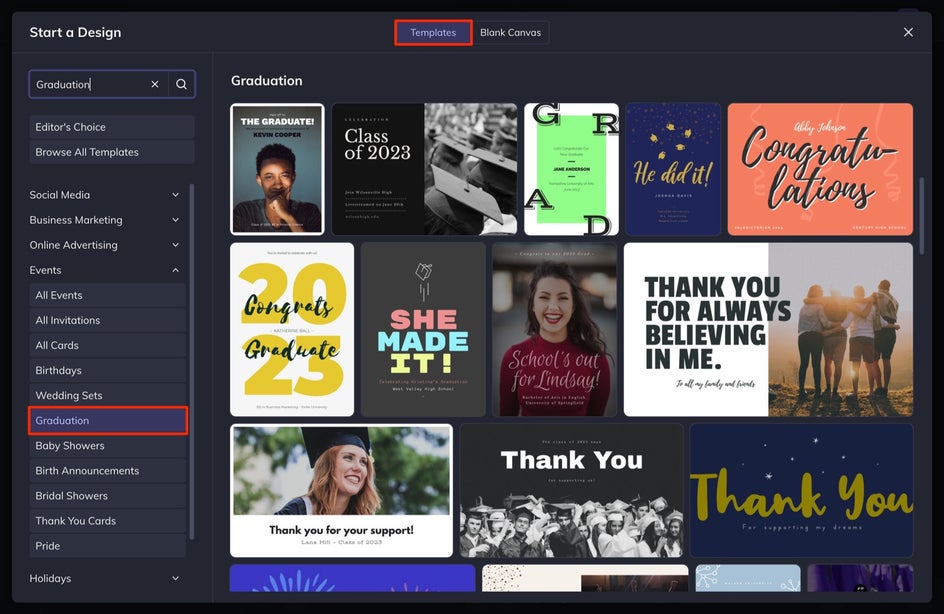The width and height of the screenshot is (944, 614).
Task: Open navy gold script Thank You template
Action: pyautogui.click(x=801, y=491)
